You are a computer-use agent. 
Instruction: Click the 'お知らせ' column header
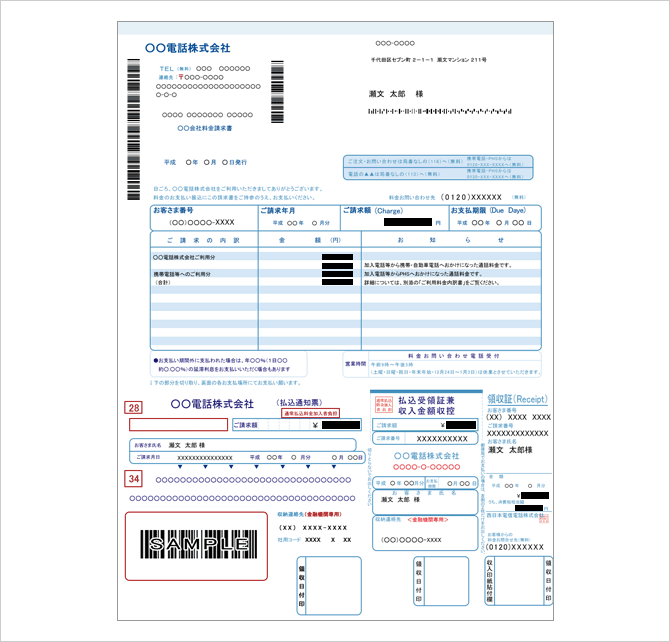[x=451, y=240]
